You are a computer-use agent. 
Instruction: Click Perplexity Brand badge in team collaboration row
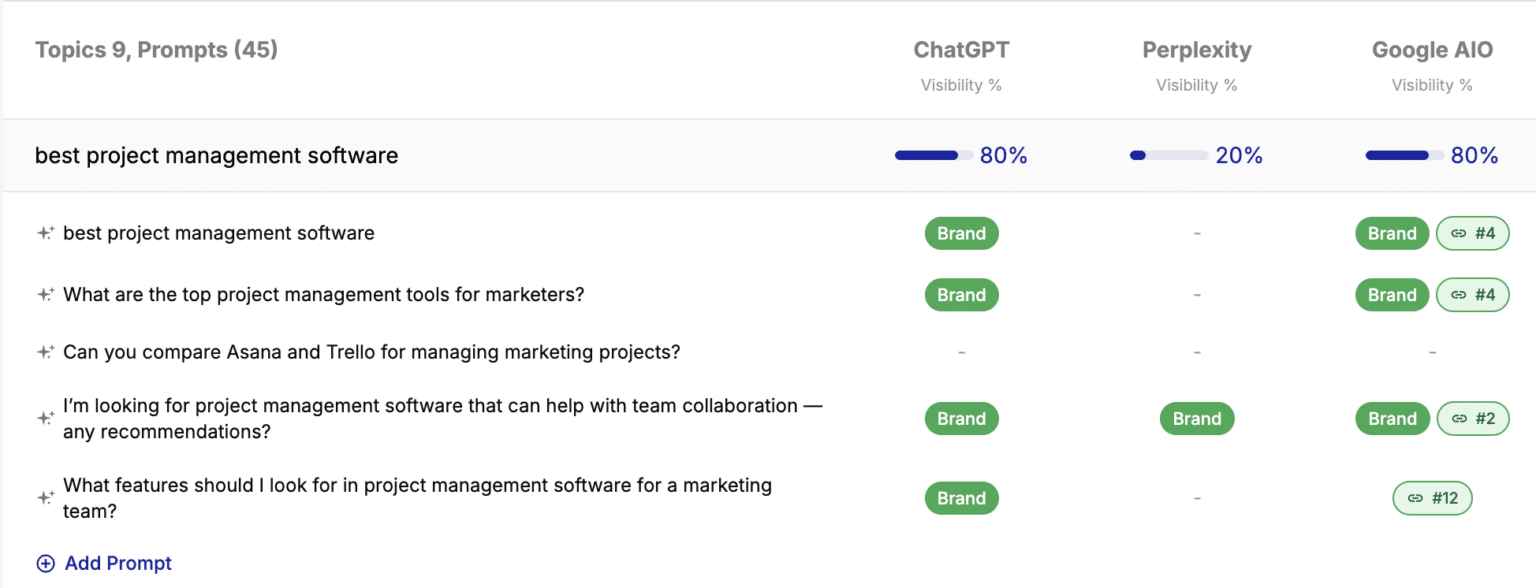(1197, 419)
